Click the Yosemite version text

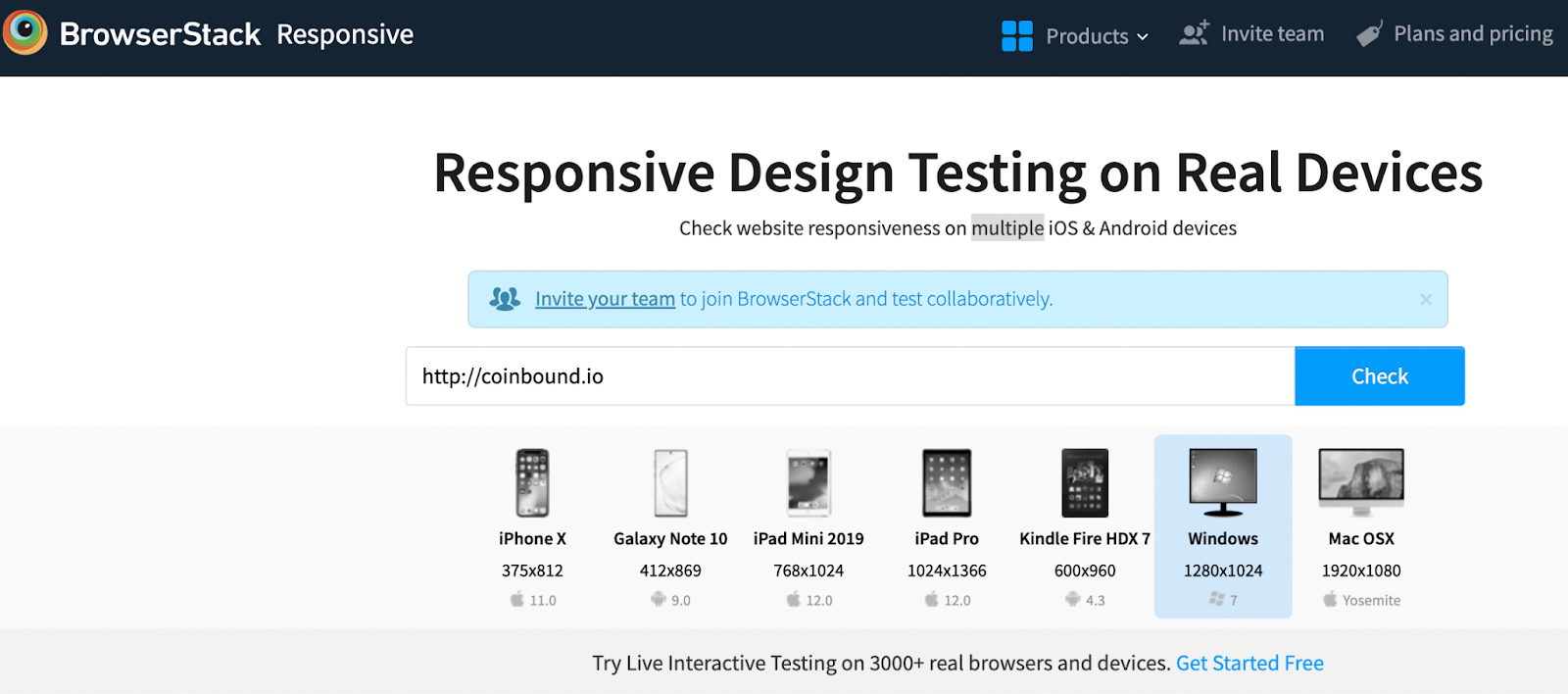tap(1372, 601)
